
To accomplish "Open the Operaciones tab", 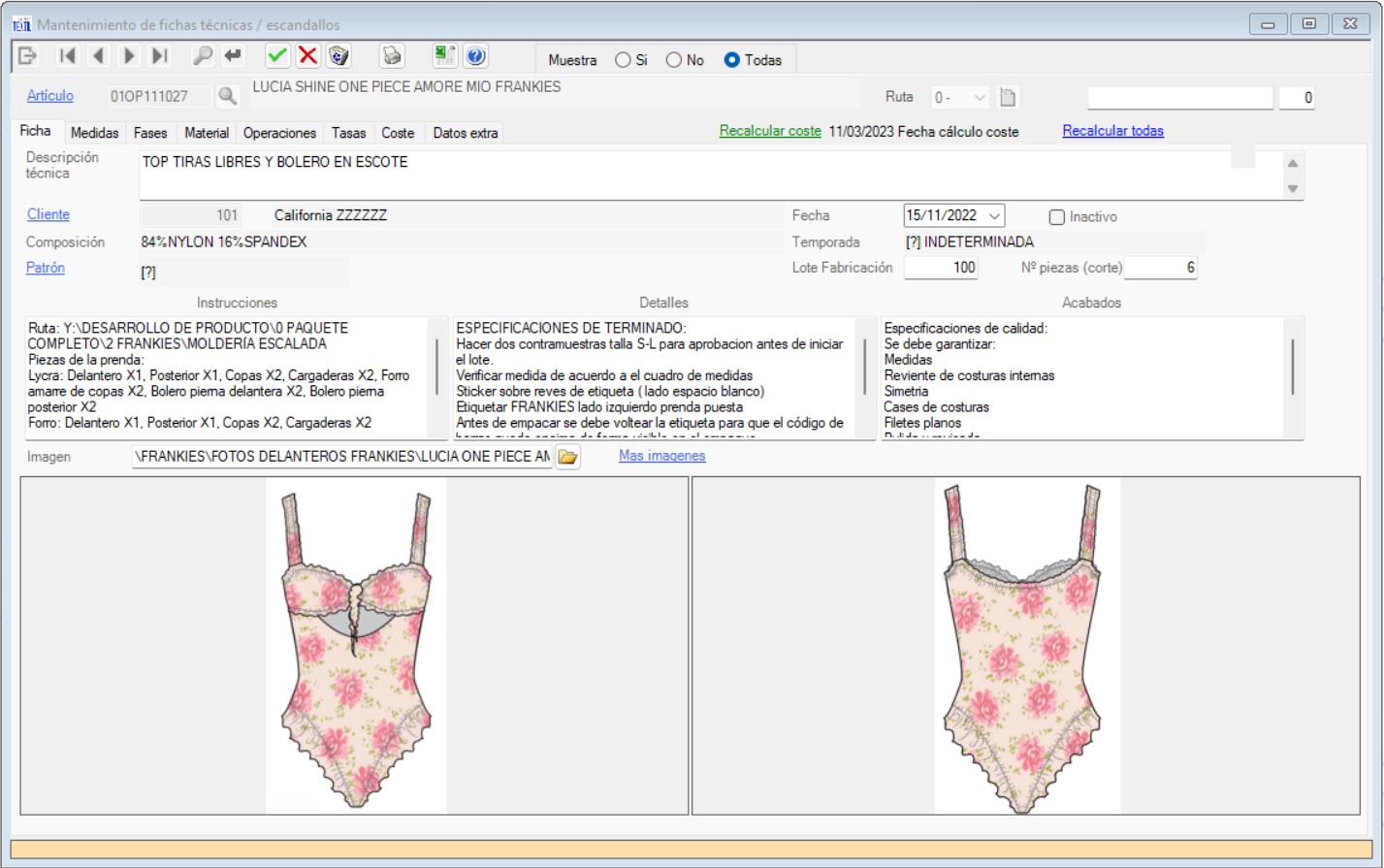I will click(x=279, y=133).
